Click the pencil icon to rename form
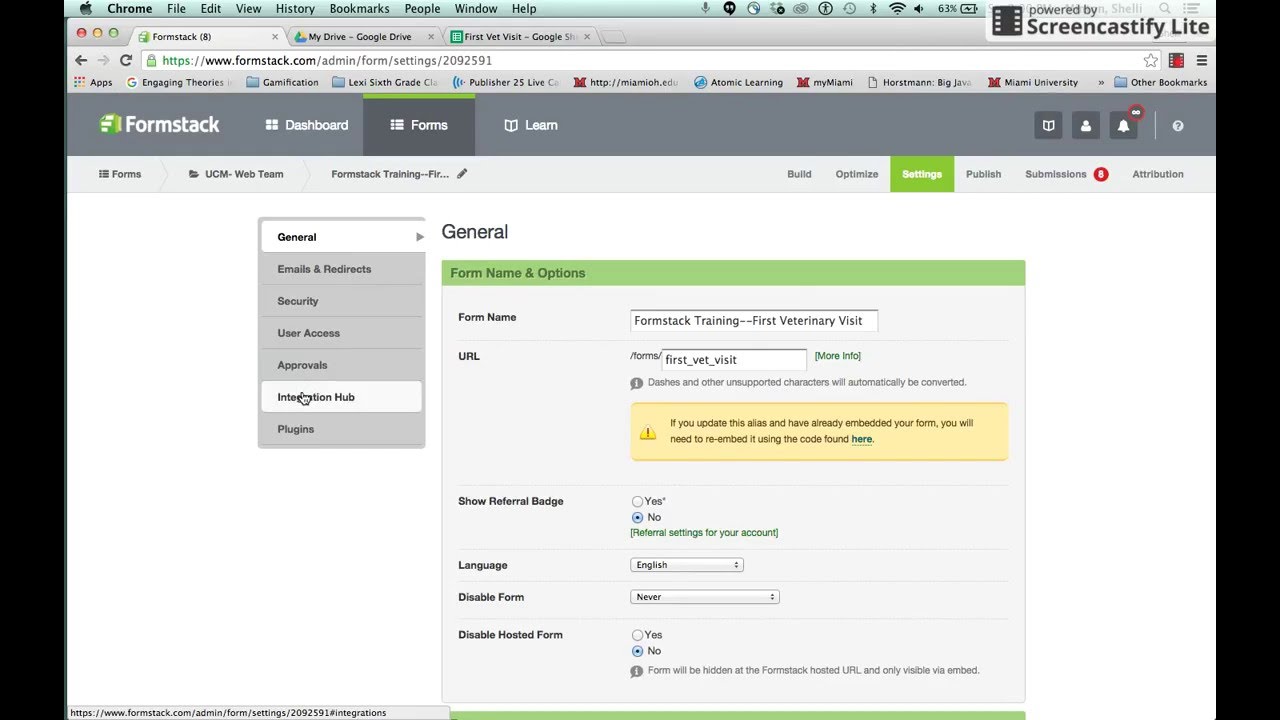Viewport: 1280px width, 720px height. click(462, 173)
